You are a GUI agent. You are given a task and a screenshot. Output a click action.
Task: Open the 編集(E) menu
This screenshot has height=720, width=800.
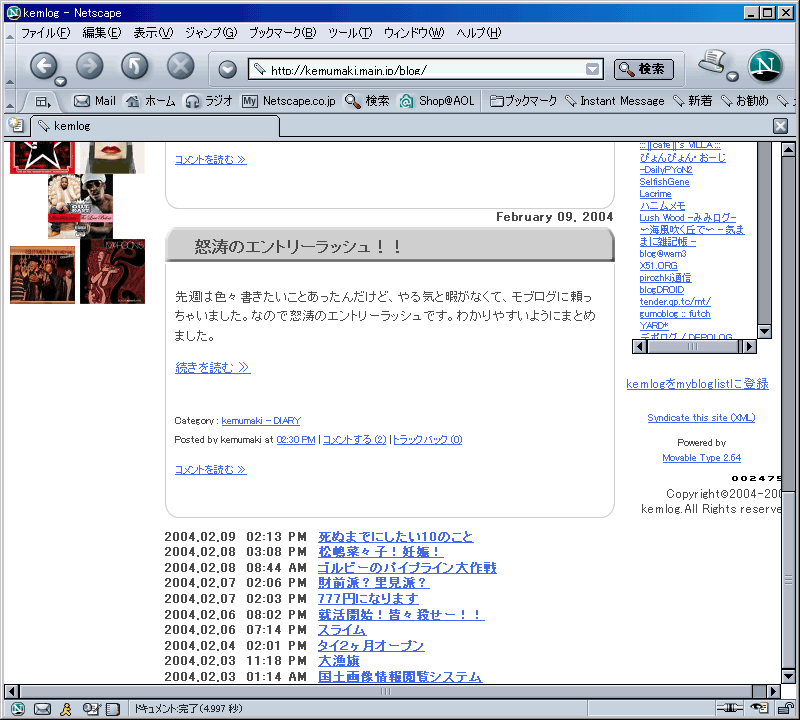(x=102, y=33)
